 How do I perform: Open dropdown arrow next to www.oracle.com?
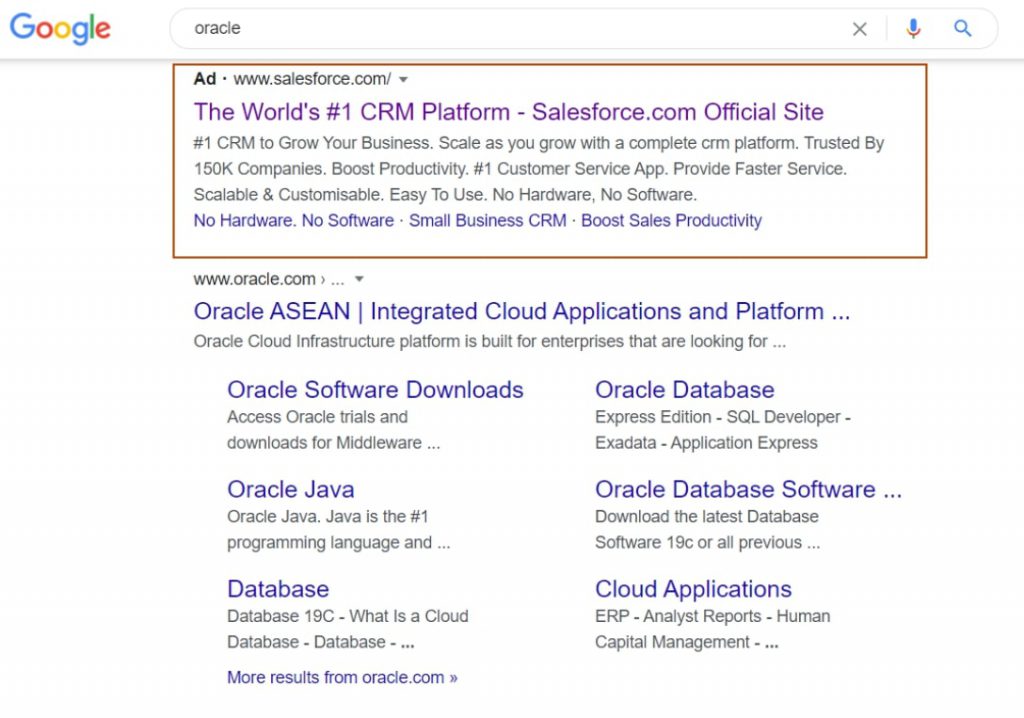coord(359,279)
